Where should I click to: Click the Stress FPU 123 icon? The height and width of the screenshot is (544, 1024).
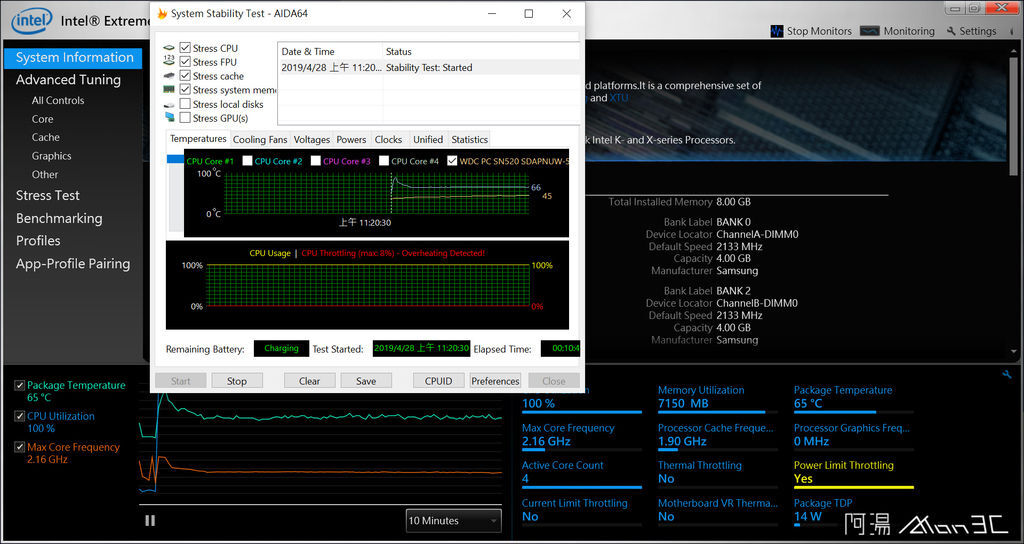click(x=169, y=61)
